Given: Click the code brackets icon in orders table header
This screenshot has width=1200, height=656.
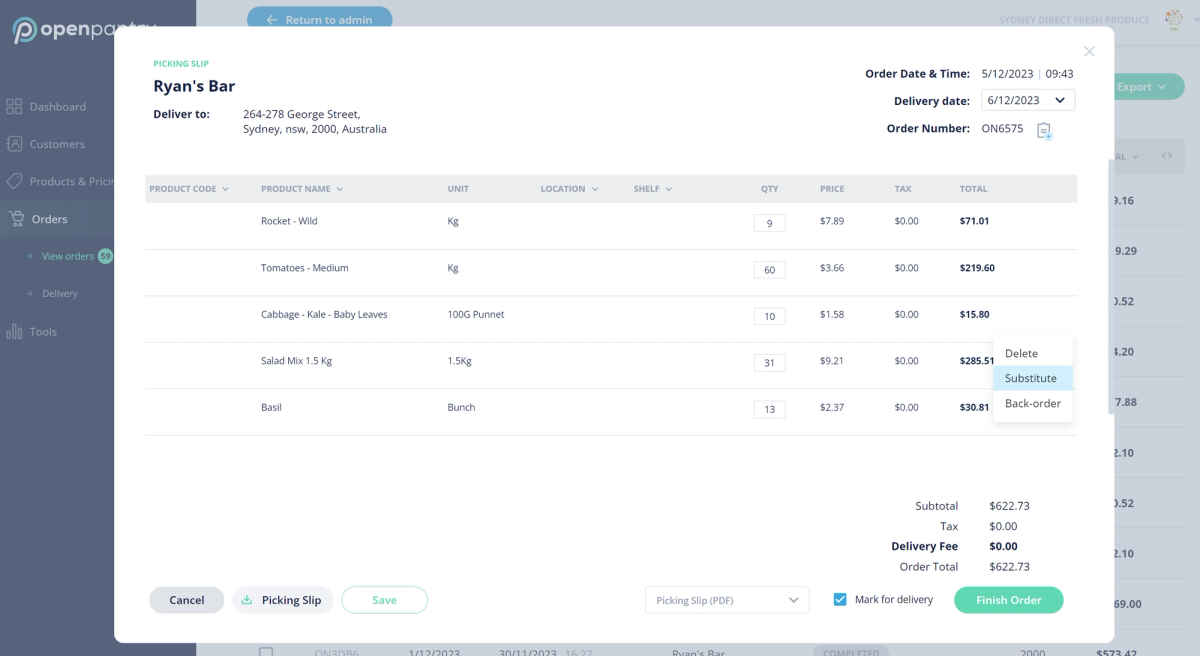Looking at the screenshot, I should point(1166,156).
